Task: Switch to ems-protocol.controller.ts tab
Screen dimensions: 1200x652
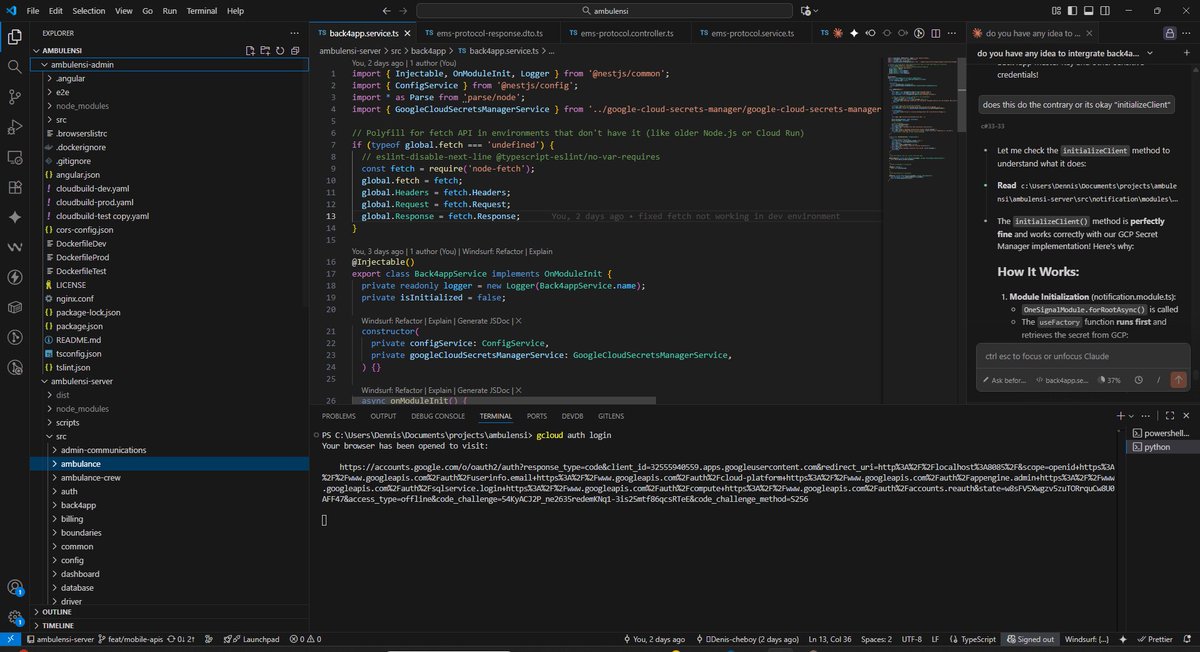Action: (x=626, y=32)
